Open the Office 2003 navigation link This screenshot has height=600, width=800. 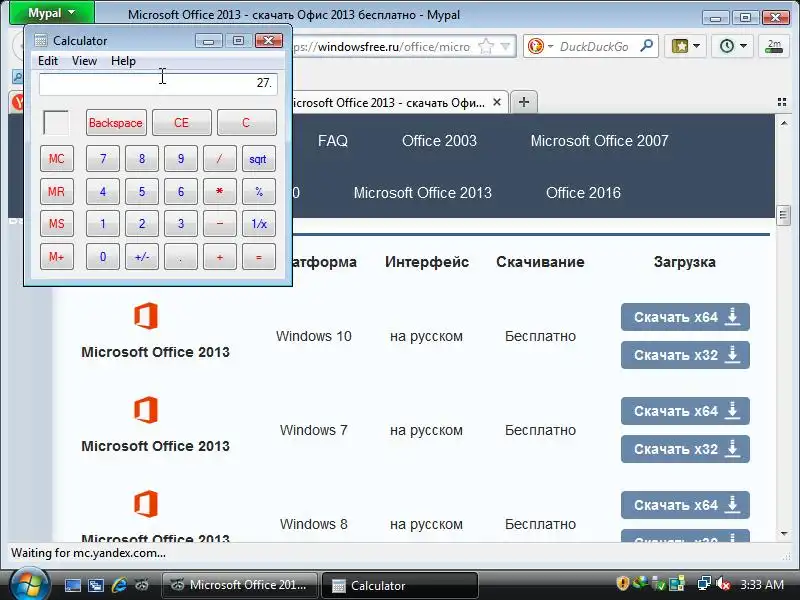[x=439, y=141]
